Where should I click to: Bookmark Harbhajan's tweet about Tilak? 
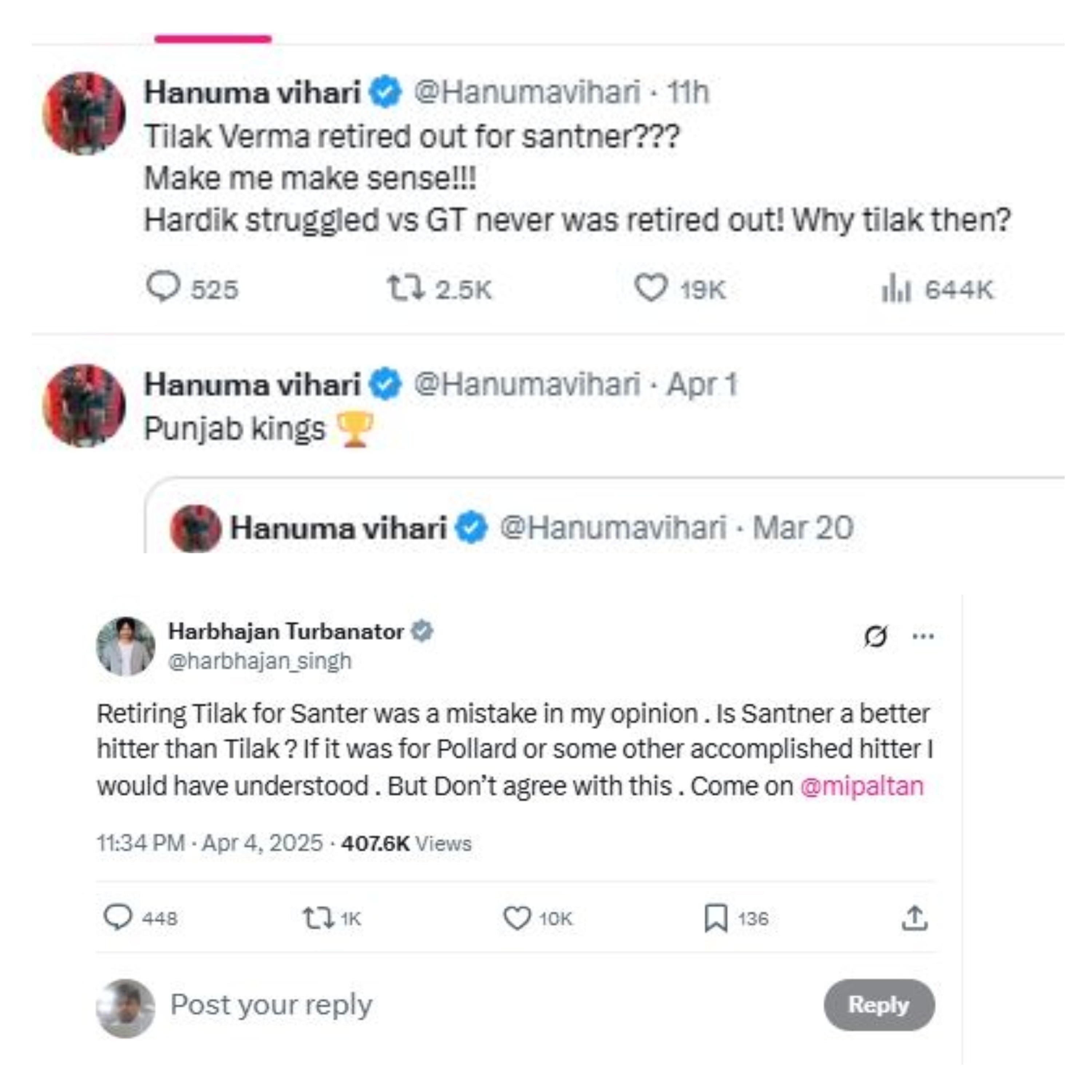click(716, 918)
